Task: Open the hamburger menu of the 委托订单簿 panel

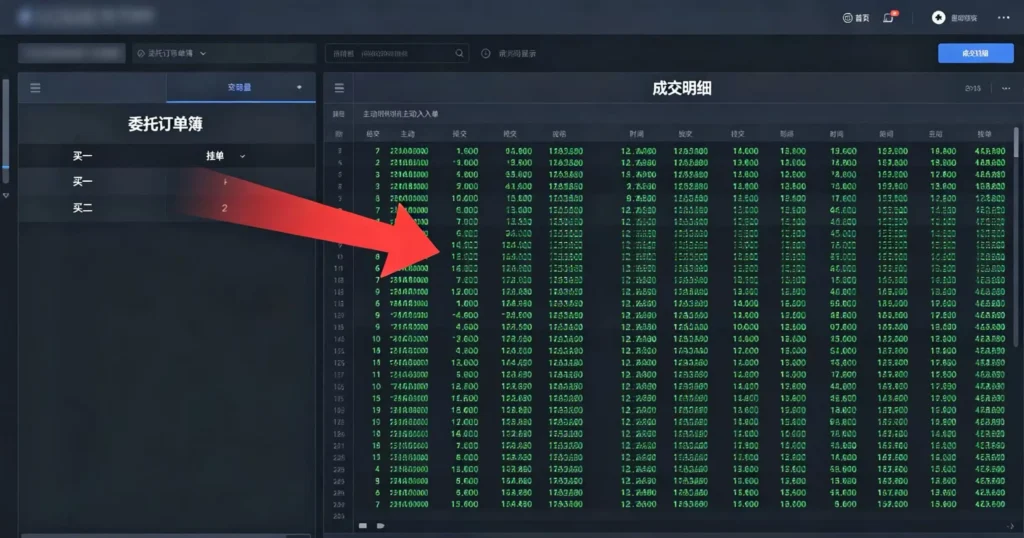Action: coord(35,87)
